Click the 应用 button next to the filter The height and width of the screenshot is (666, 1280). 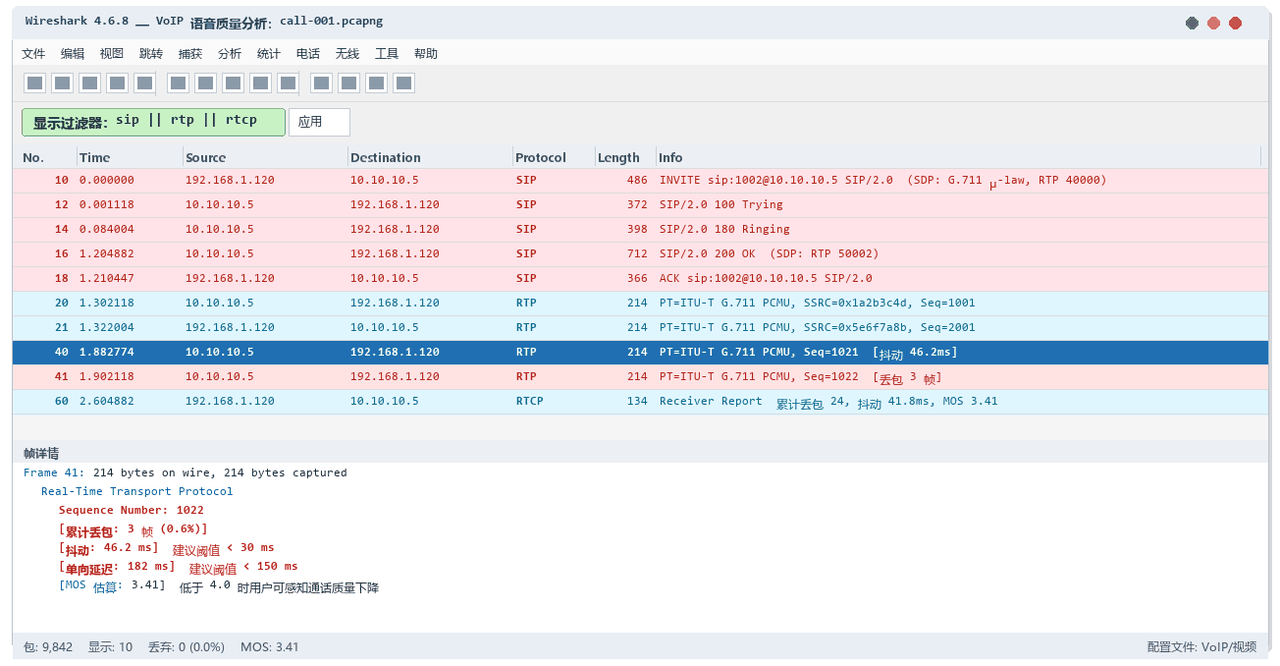319,122
